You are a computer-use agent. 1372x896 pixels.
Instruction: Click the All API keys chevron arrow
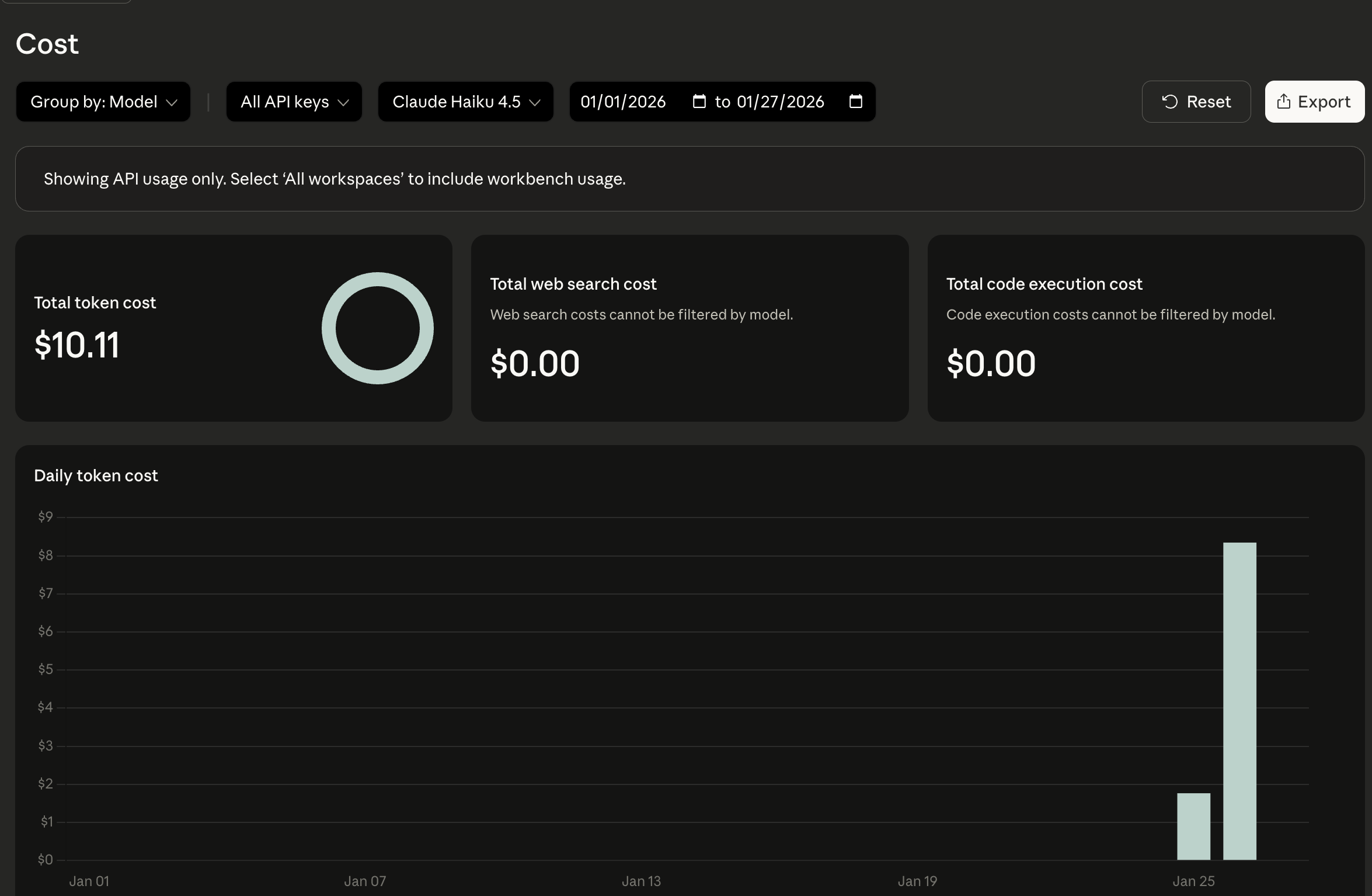(343, 103)
